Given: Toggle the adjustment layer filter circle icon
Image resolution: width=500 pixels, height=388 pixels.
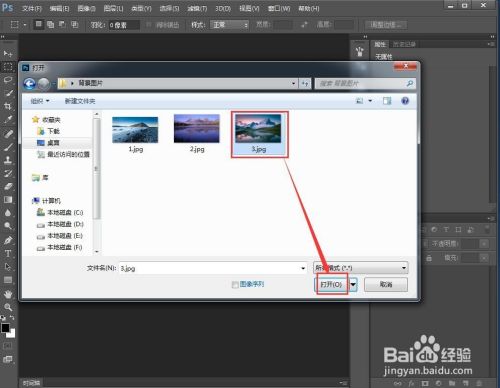Looking at the screenshot, I should 434,230.
